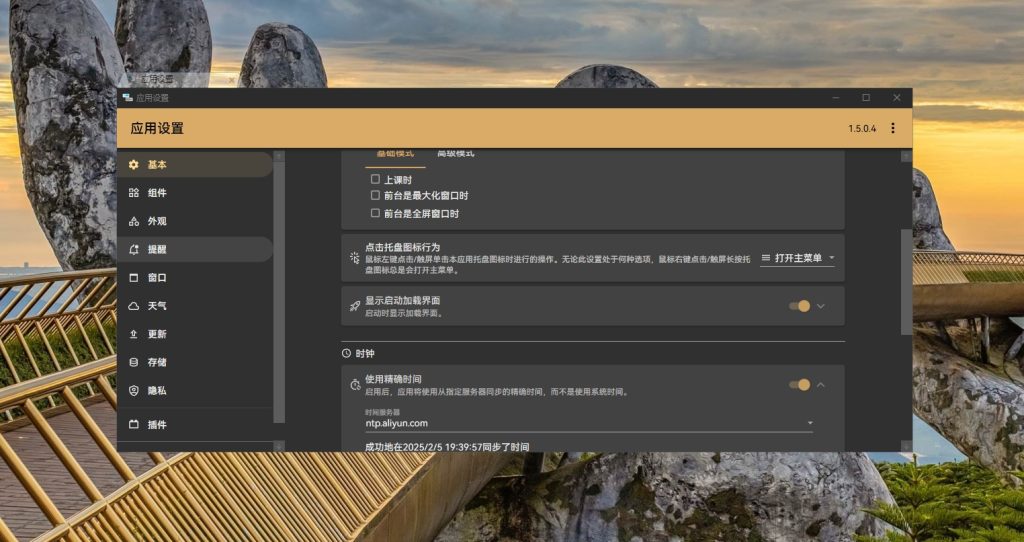Click the 时间服务器 label

(382, 412)
